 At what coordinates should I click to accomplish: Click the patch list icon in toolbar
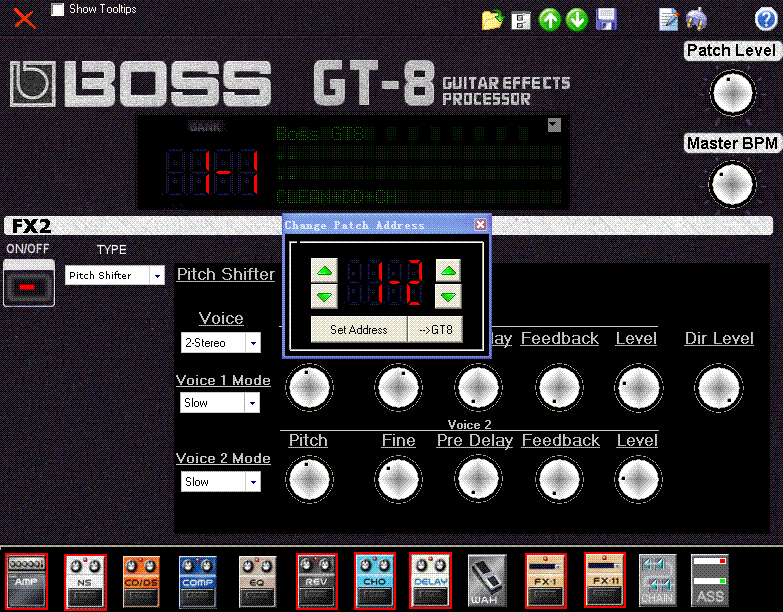(x=520, y=20)
